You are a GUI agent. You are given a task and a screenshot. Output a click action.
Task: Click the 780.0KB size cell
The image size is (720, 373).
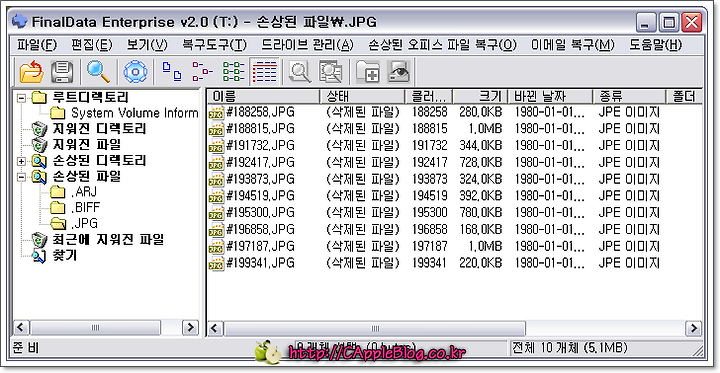click(481, 213)
